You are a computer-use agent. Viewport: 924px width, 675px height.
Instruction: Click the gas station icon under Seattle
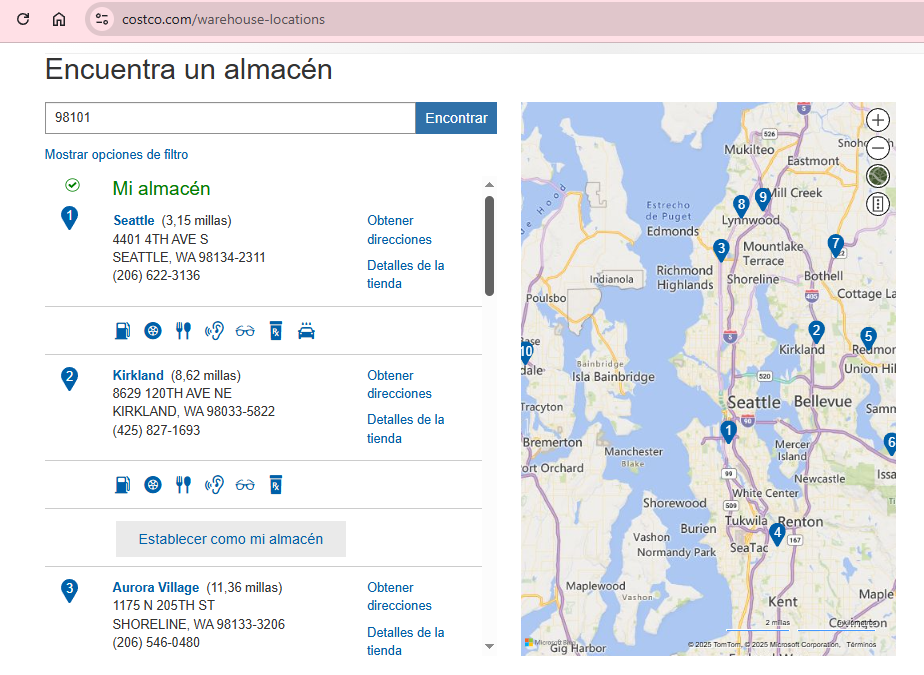pos(123,331)
